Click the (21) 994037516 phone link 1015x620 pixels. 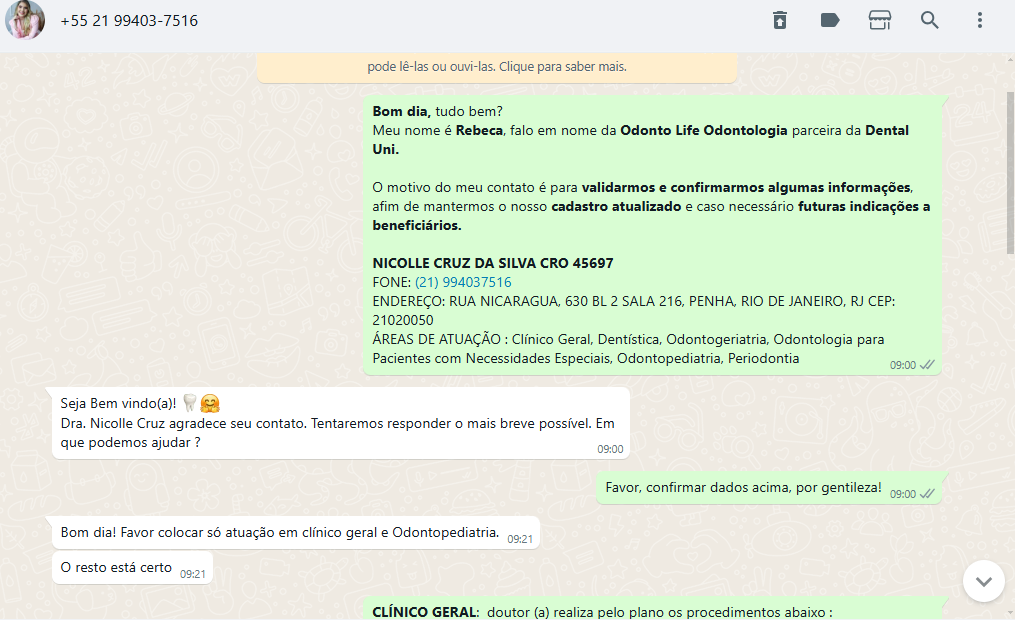(463, 282)
